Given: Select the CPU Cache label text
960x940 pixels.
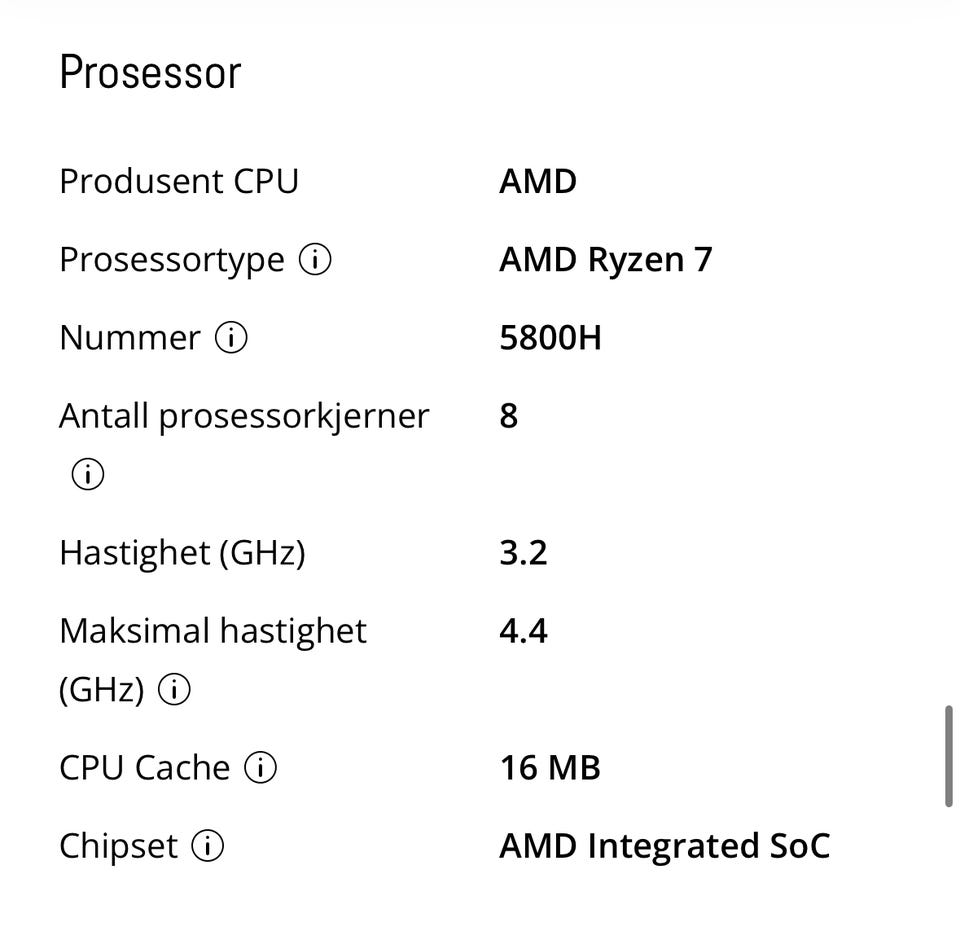Looking at the screenshot, I should 145,768.
